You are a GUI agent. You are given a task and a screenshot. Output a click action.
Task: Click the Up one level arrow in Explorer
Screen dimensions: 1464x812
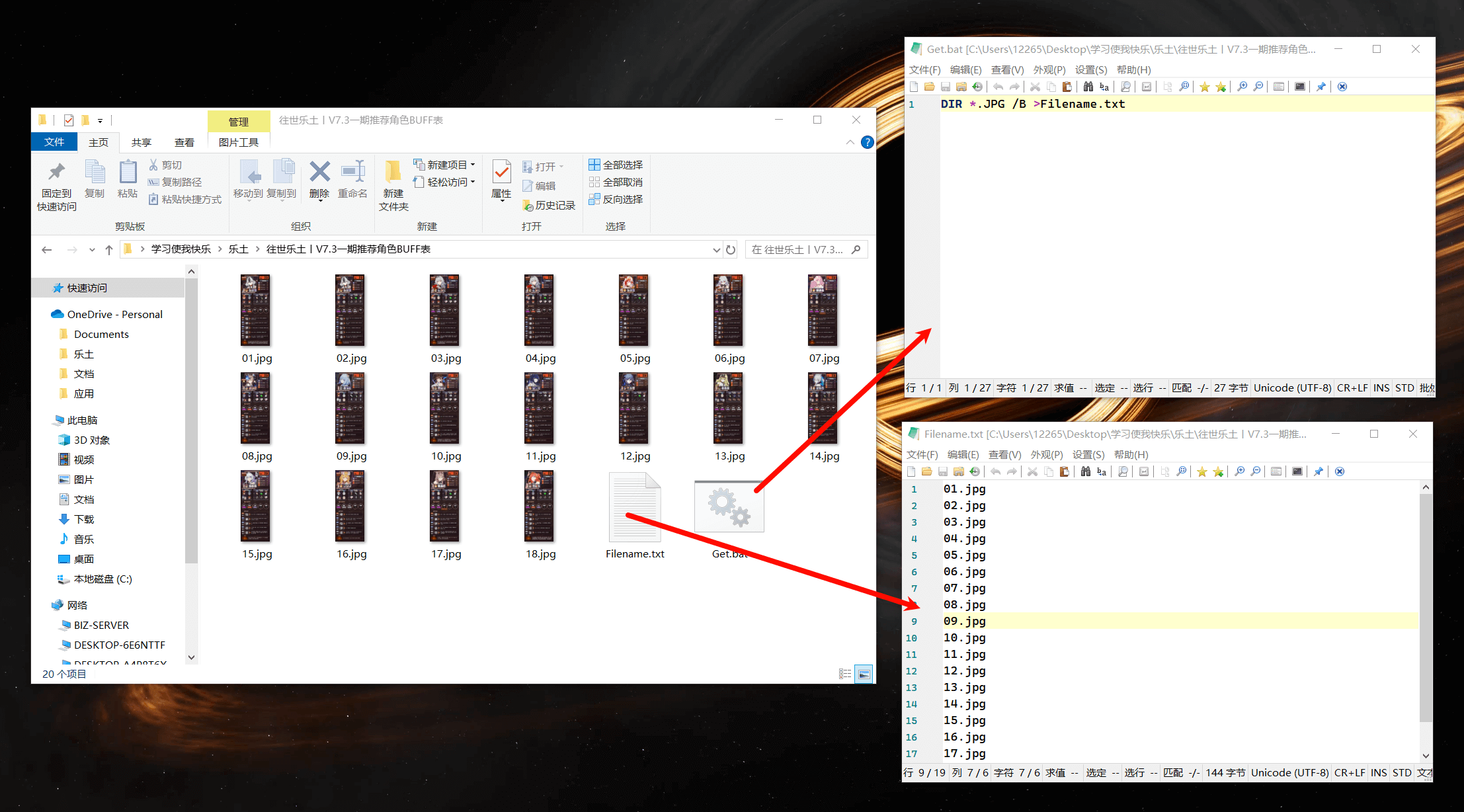pyautogui.click(x=109, y=249)
